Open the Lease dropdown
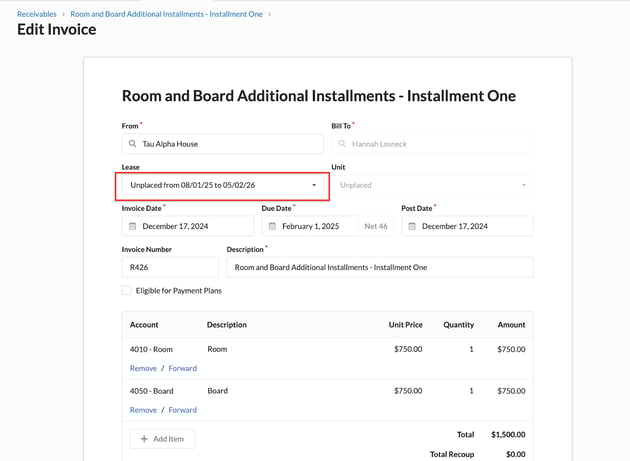Viewport: 630px width, 461px height. [223, 185]
